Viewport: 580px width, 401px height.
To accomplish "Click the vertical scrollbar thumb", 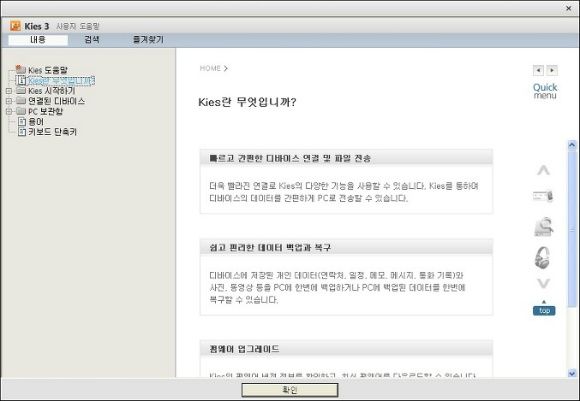I will [x=572, y=228].
